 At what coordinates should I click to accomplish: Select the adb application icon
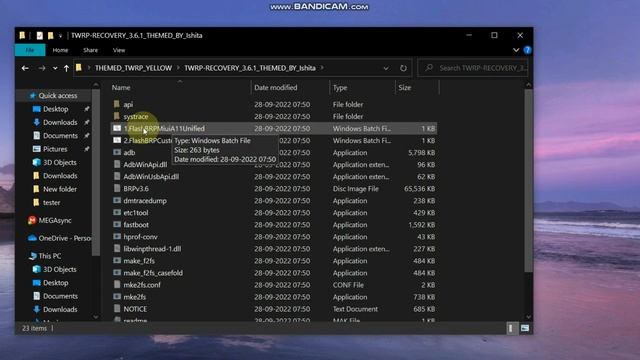click(x=117, y=153)
